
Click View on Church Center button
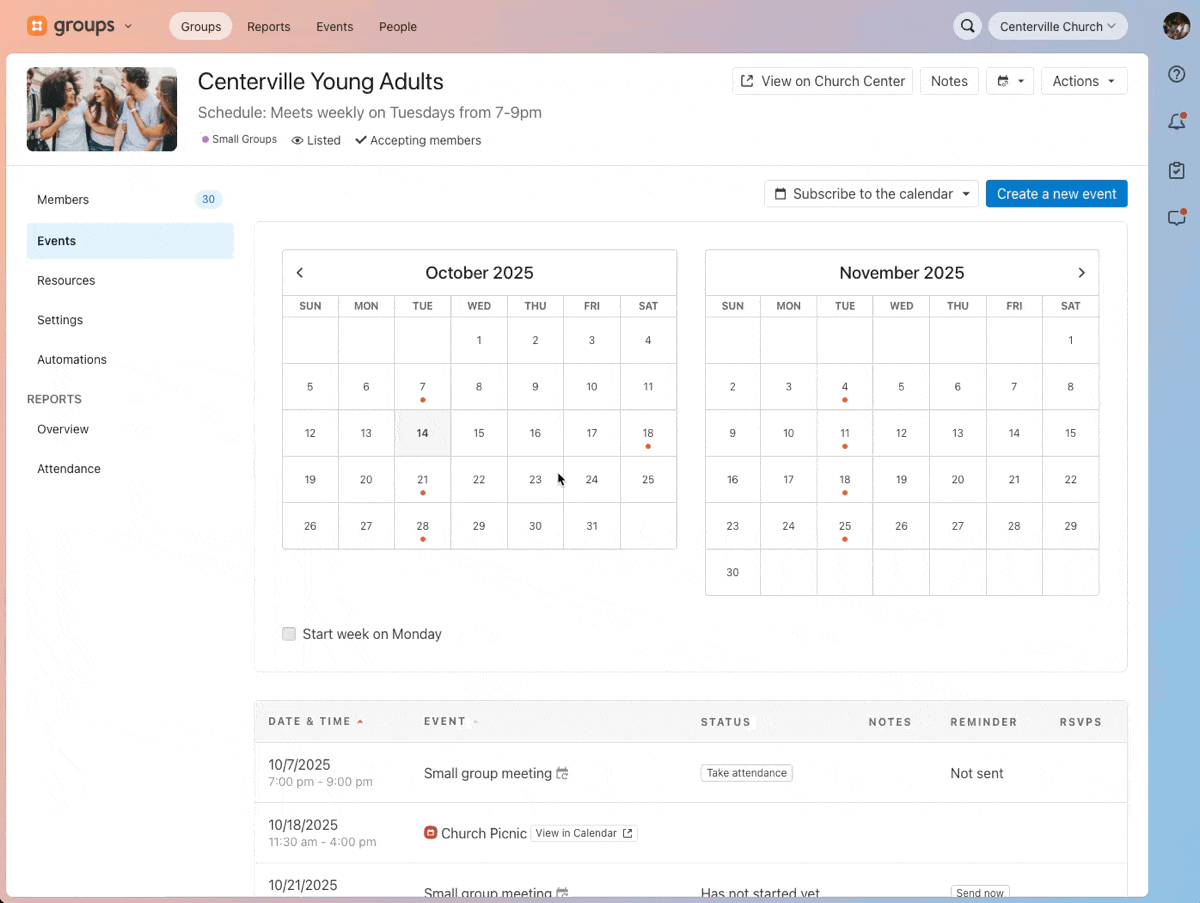tap(824, 81)
